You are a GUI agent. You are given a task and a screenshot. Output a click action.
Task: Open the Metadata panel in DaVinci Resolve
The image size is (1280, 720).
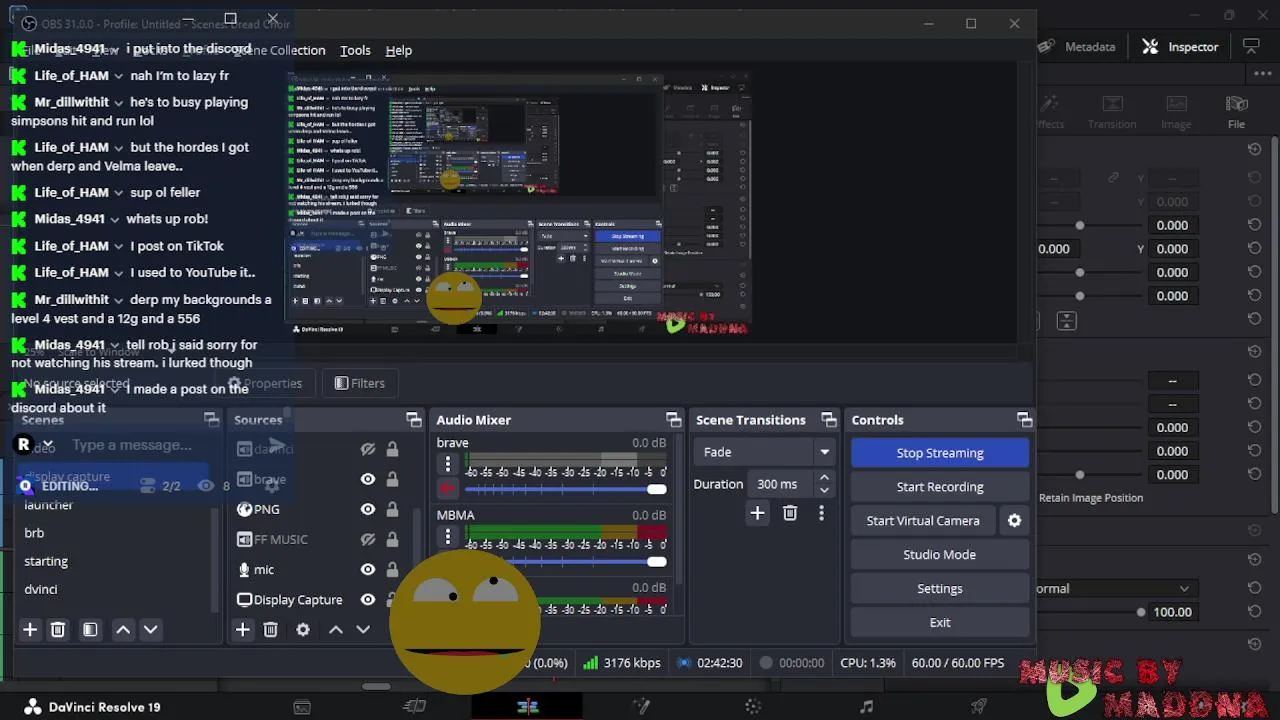1077,47
